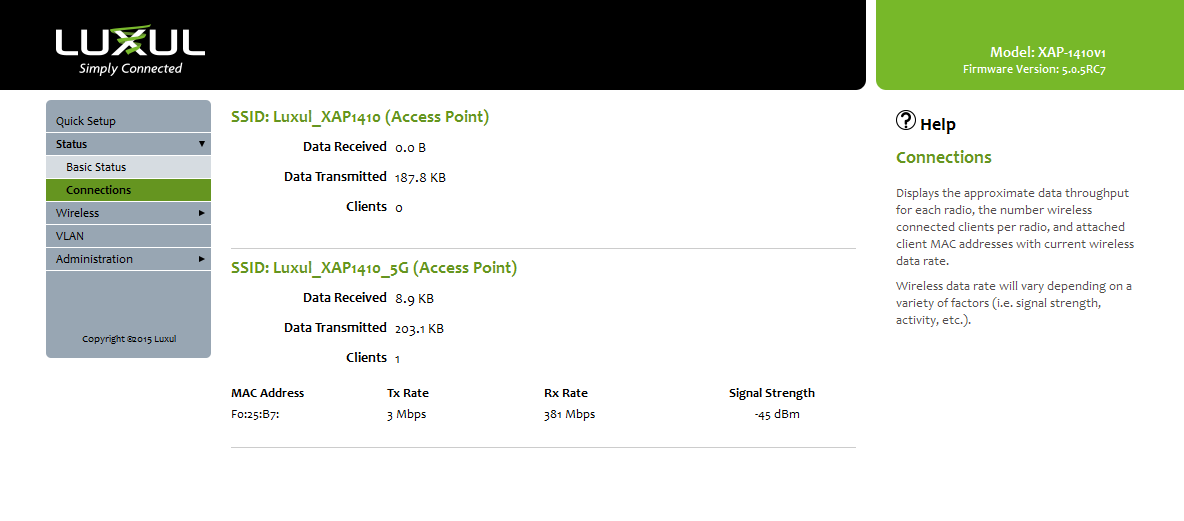Expand the Wireless submenu arrow

coord(202,213)
